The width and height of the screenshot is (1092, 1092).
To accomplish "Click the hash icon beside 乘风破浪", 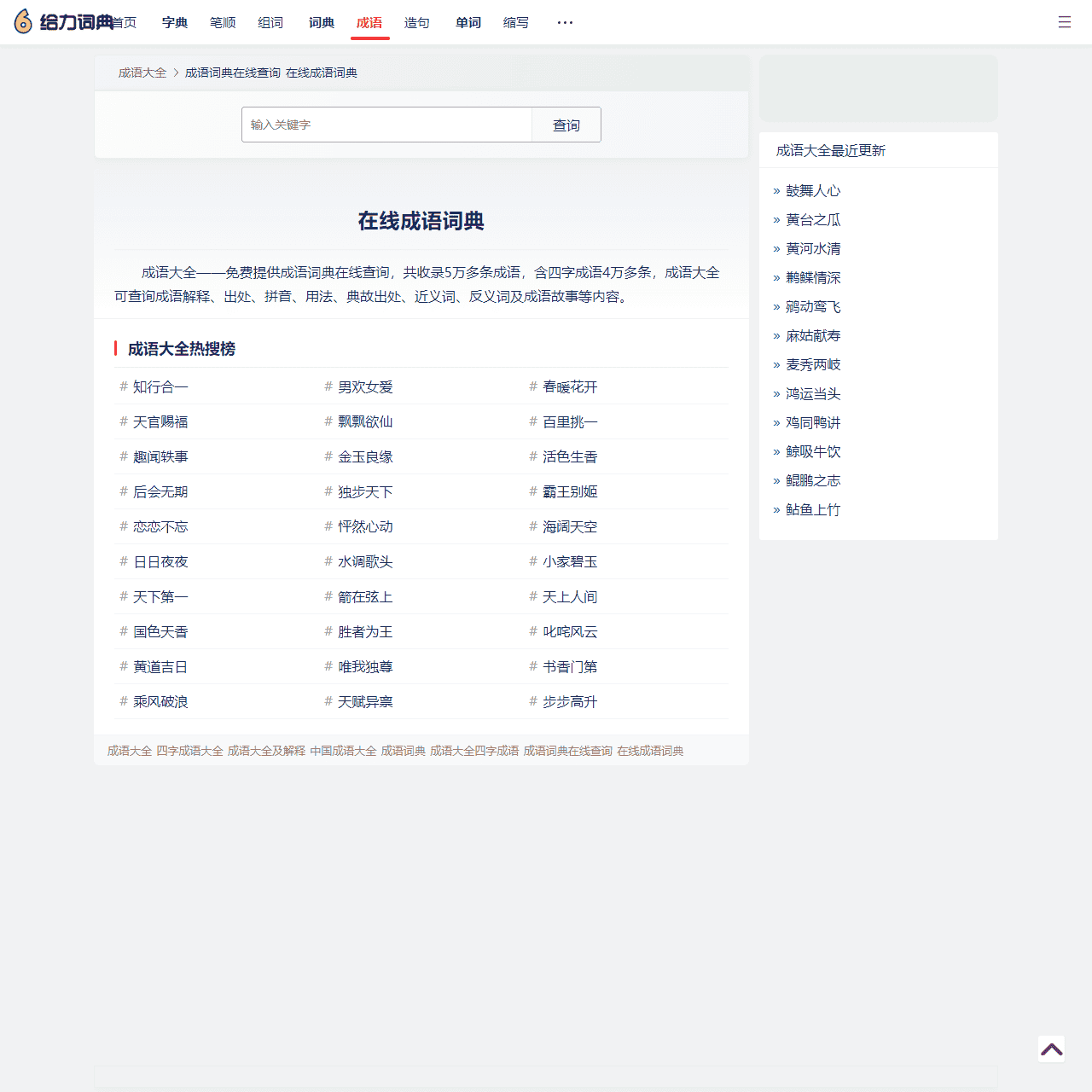I will click(123, 701).
